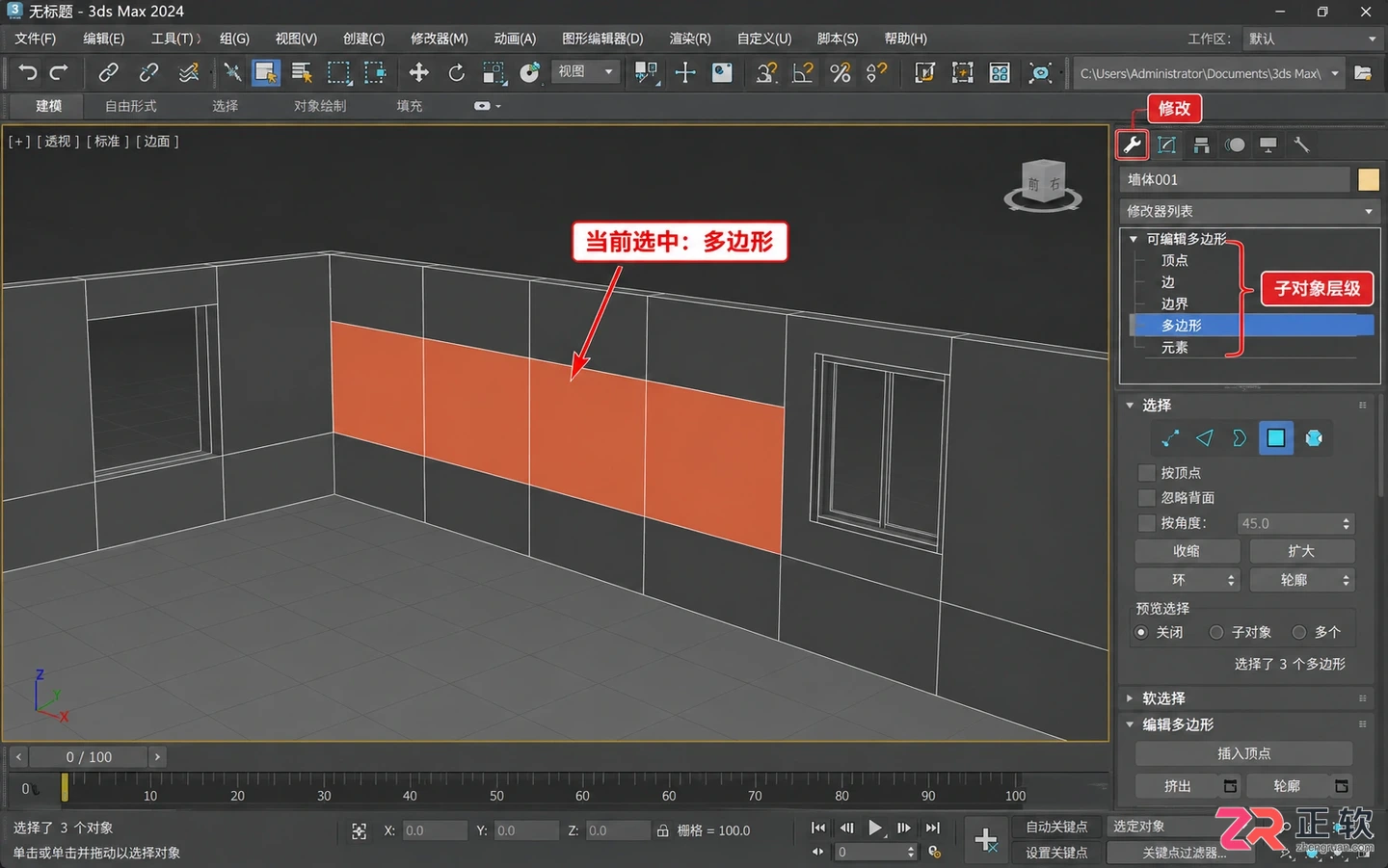Click the 收缩 shrink selection button
Screen dimensions: 1388x868
point(1187,551)
